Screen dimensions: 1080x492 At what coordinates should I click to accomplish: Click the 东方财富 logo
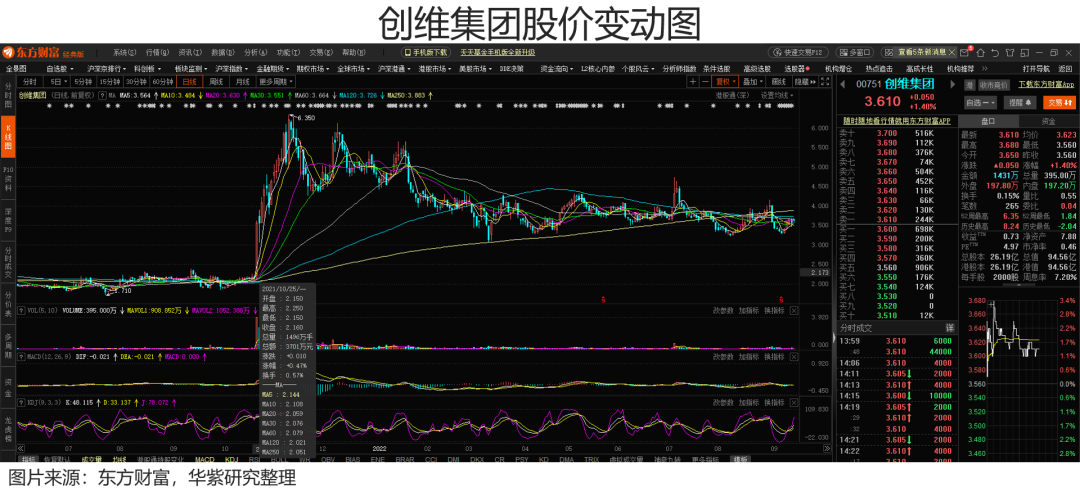tap(30, 52)
